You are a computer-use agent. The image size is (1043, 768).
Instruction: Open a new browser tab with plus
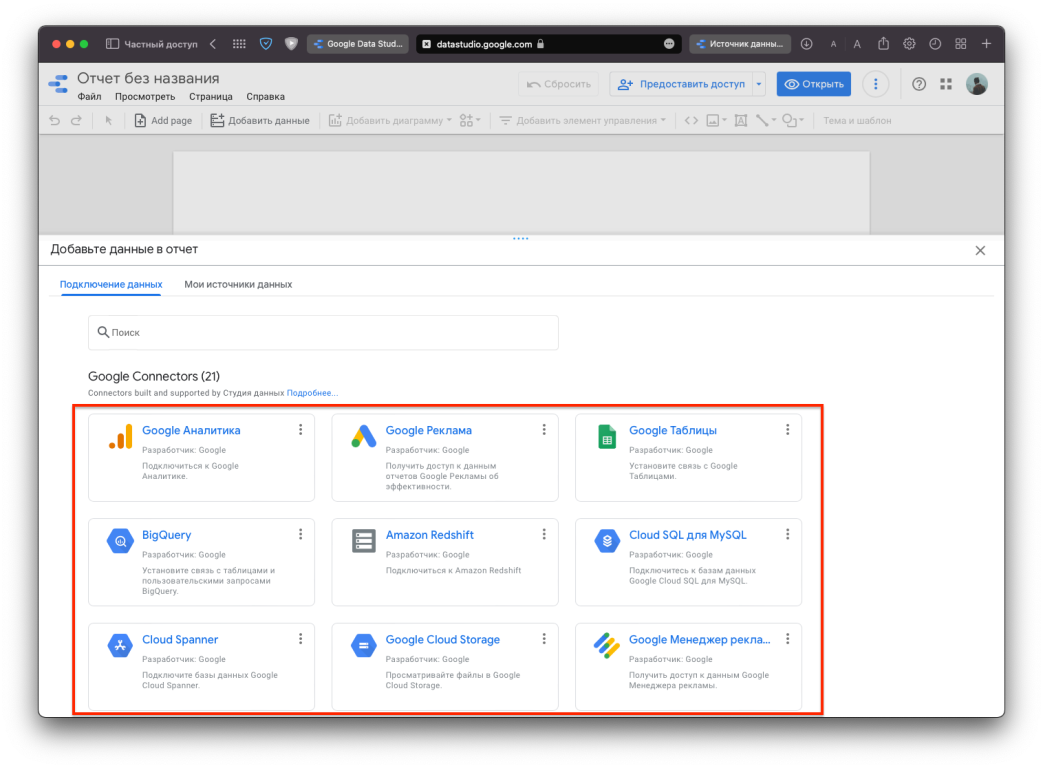(x=986, y=43)
